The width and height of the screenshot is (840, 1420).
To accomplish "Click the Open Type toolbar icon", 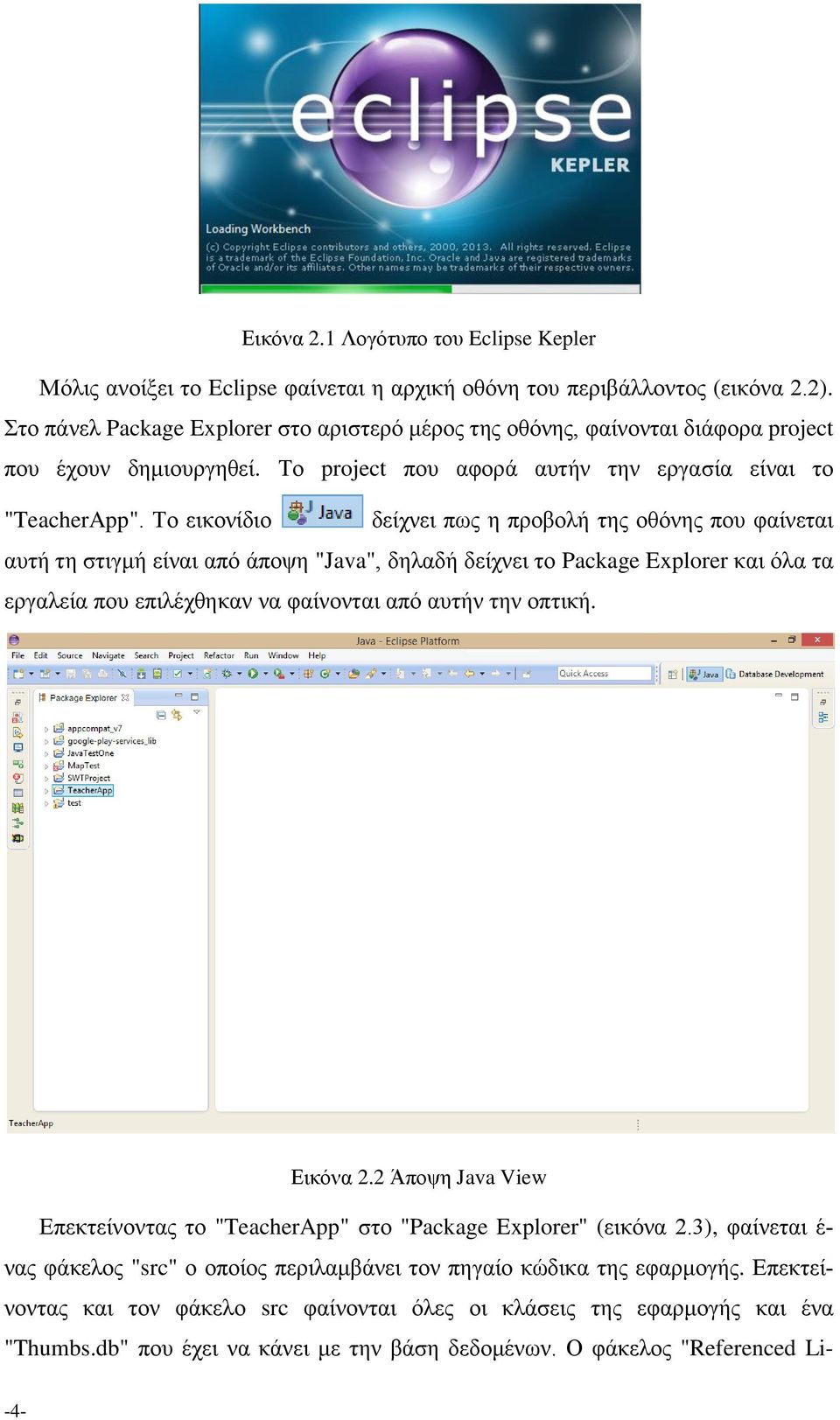I will 353,674.
